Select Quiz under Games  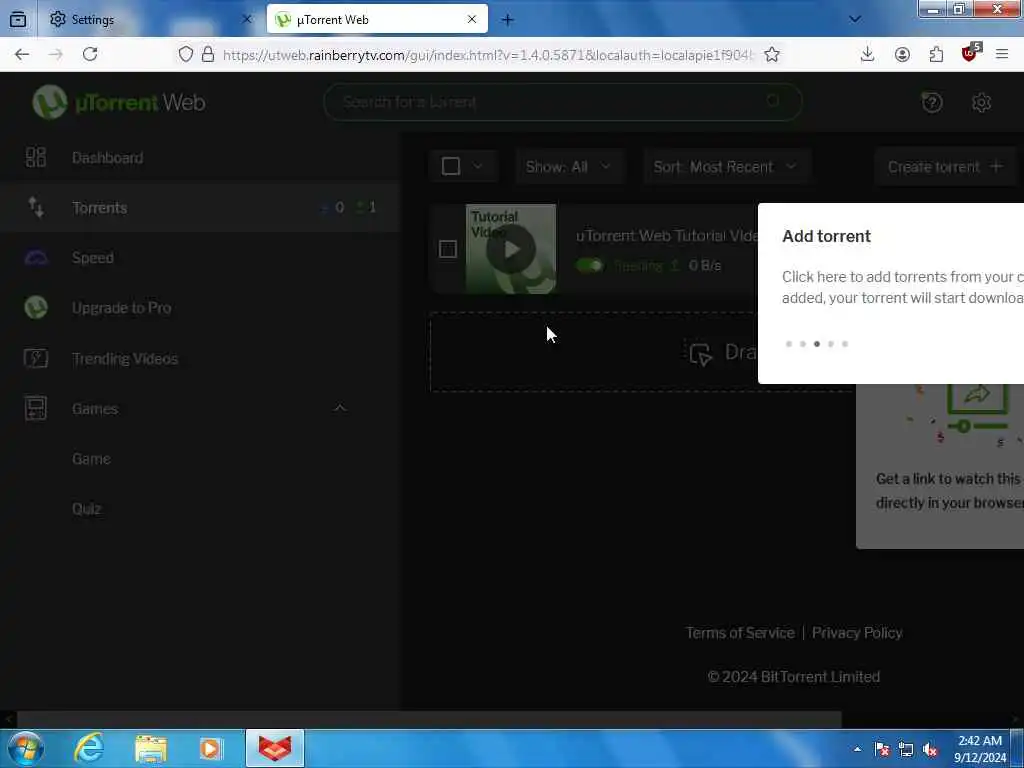[86, 508]
